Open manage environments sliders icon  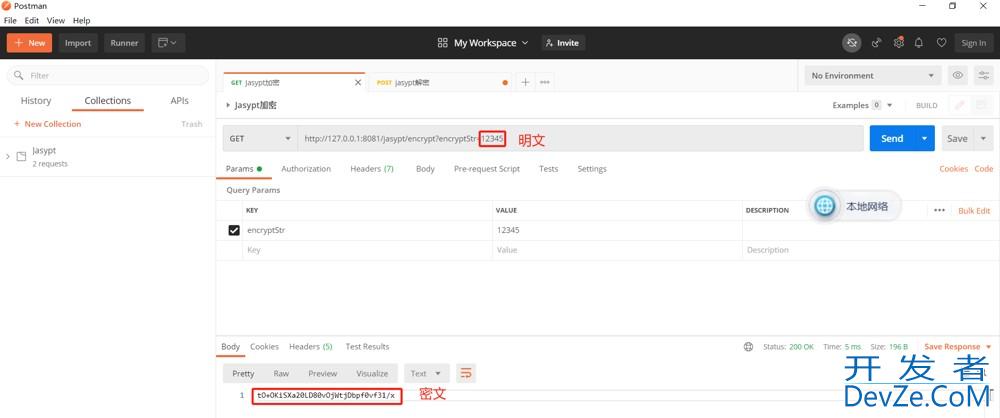click(985, 75)
